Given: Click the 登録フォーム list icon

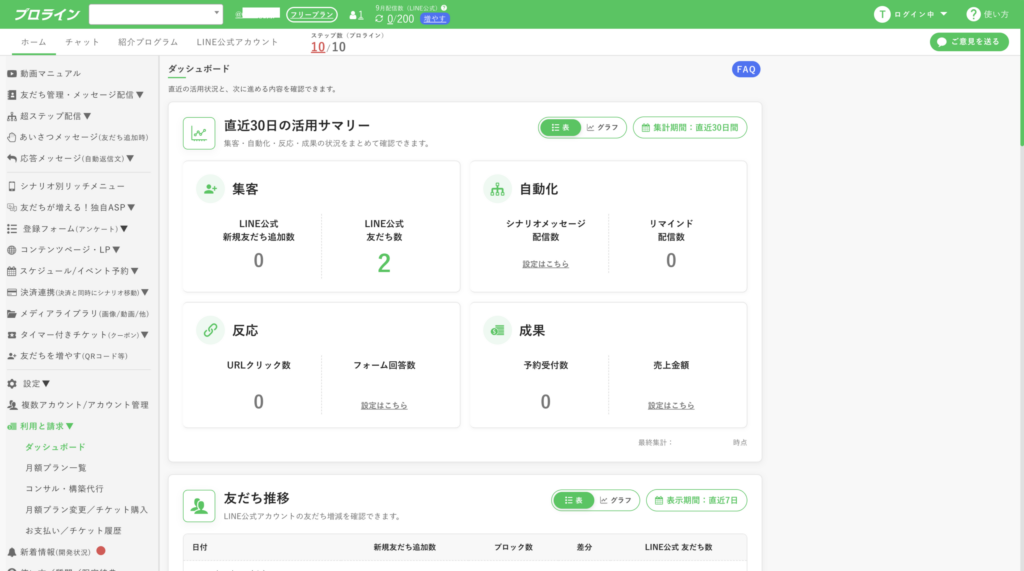Looking at the screenshot, I should click(x=12, y=229).
